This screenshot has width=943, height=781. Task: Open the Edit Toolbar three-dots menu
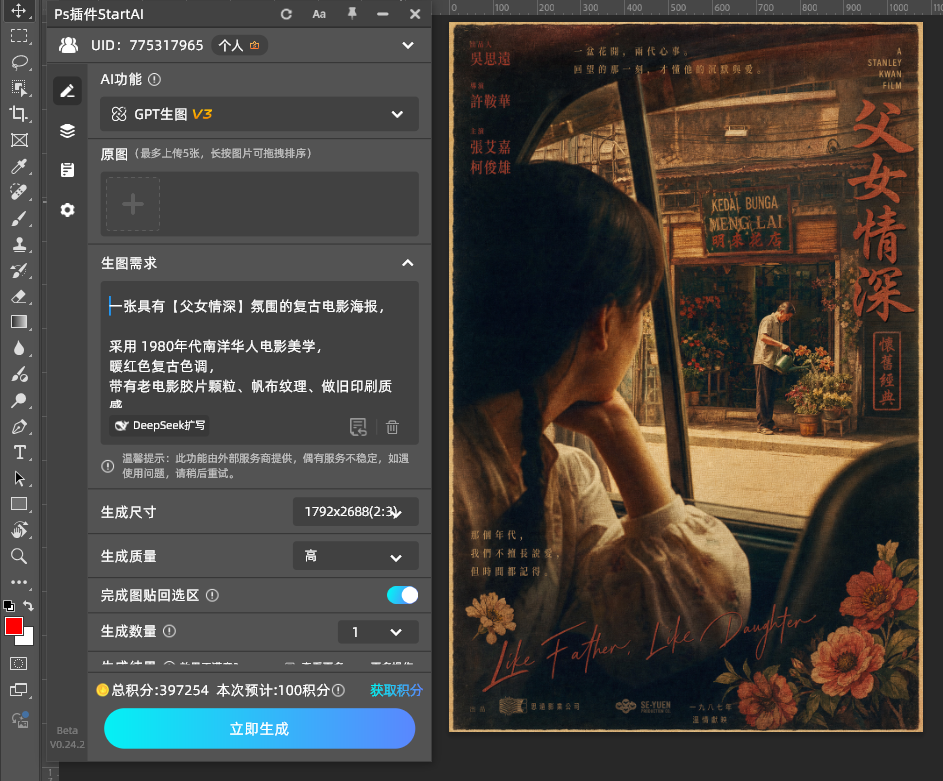(x=19, y=582)
